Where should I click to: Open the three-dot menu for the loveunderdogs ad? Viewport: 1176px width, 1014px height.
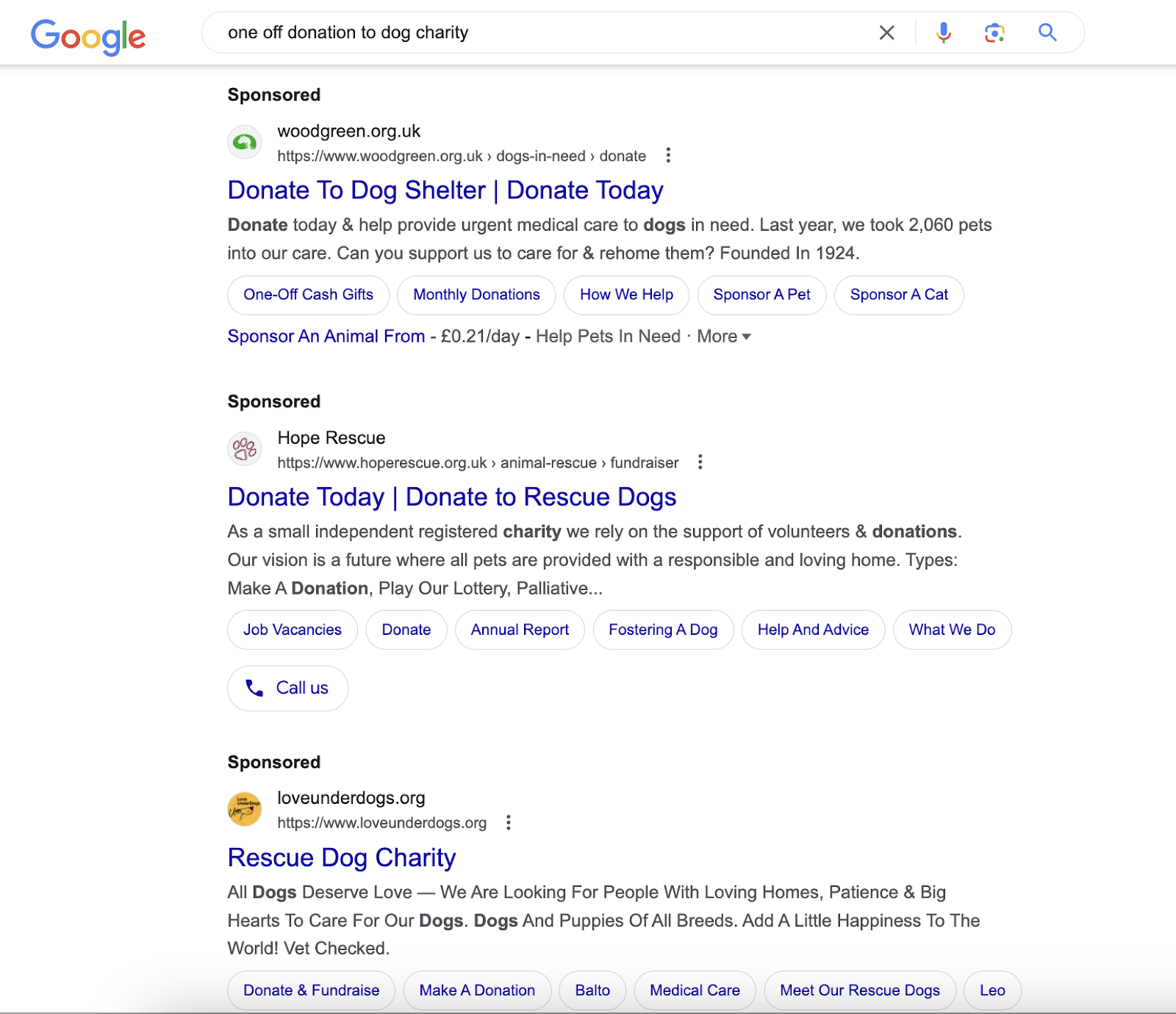click(x=509, y=822)
